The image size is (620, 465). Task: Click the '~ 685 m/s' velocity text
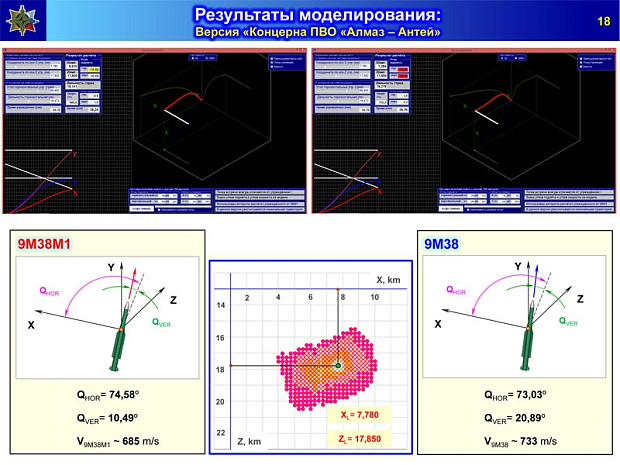tap(136, 441)
